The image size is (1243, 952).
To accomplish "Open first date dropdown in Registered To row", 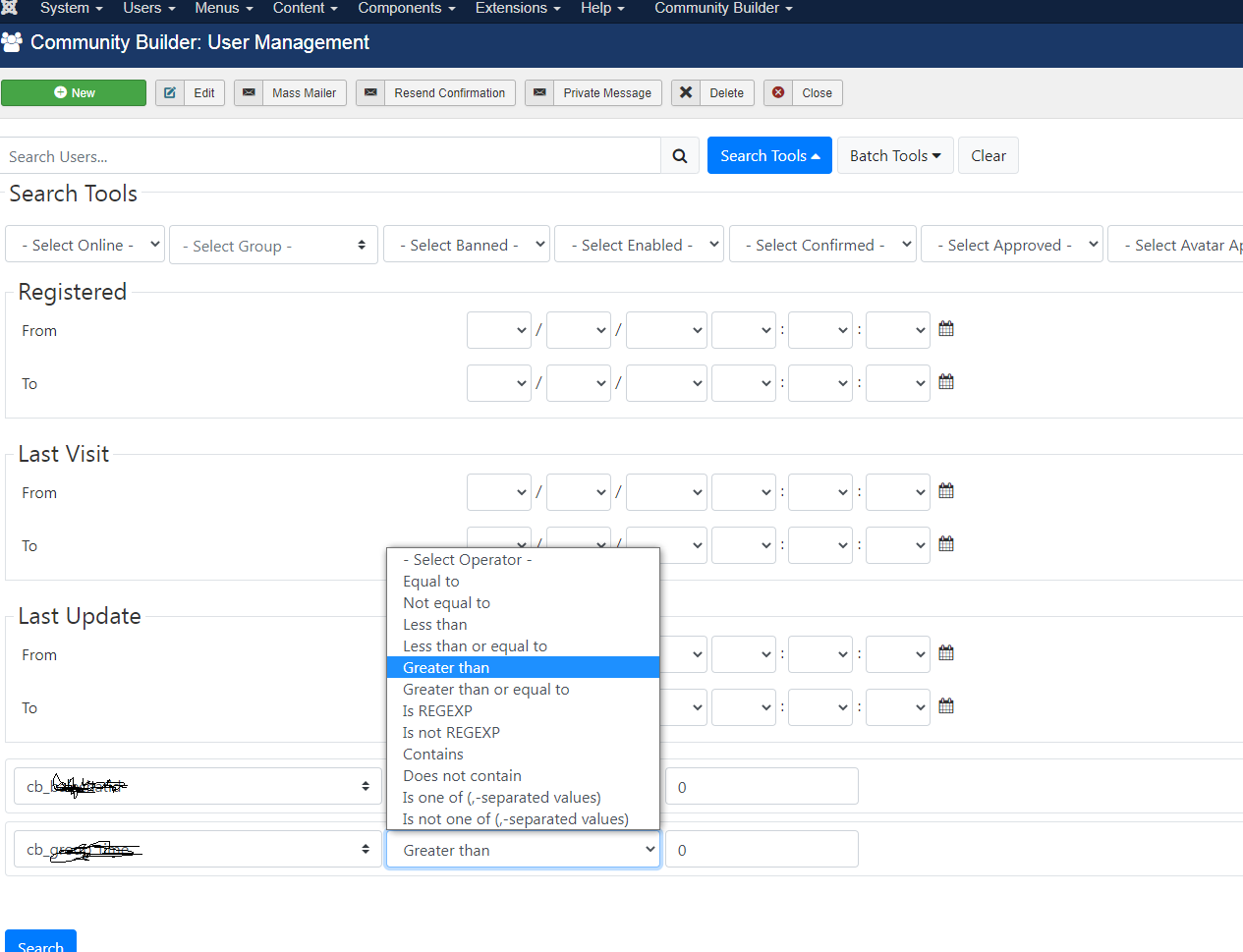I will [499, 383].
